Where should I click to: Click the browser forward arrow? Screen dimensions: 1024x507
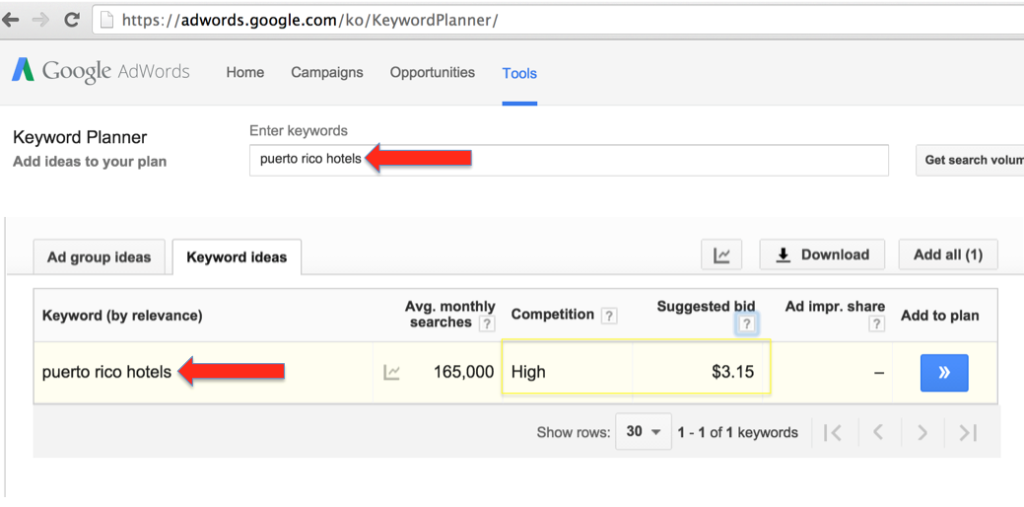coord(40,20)
